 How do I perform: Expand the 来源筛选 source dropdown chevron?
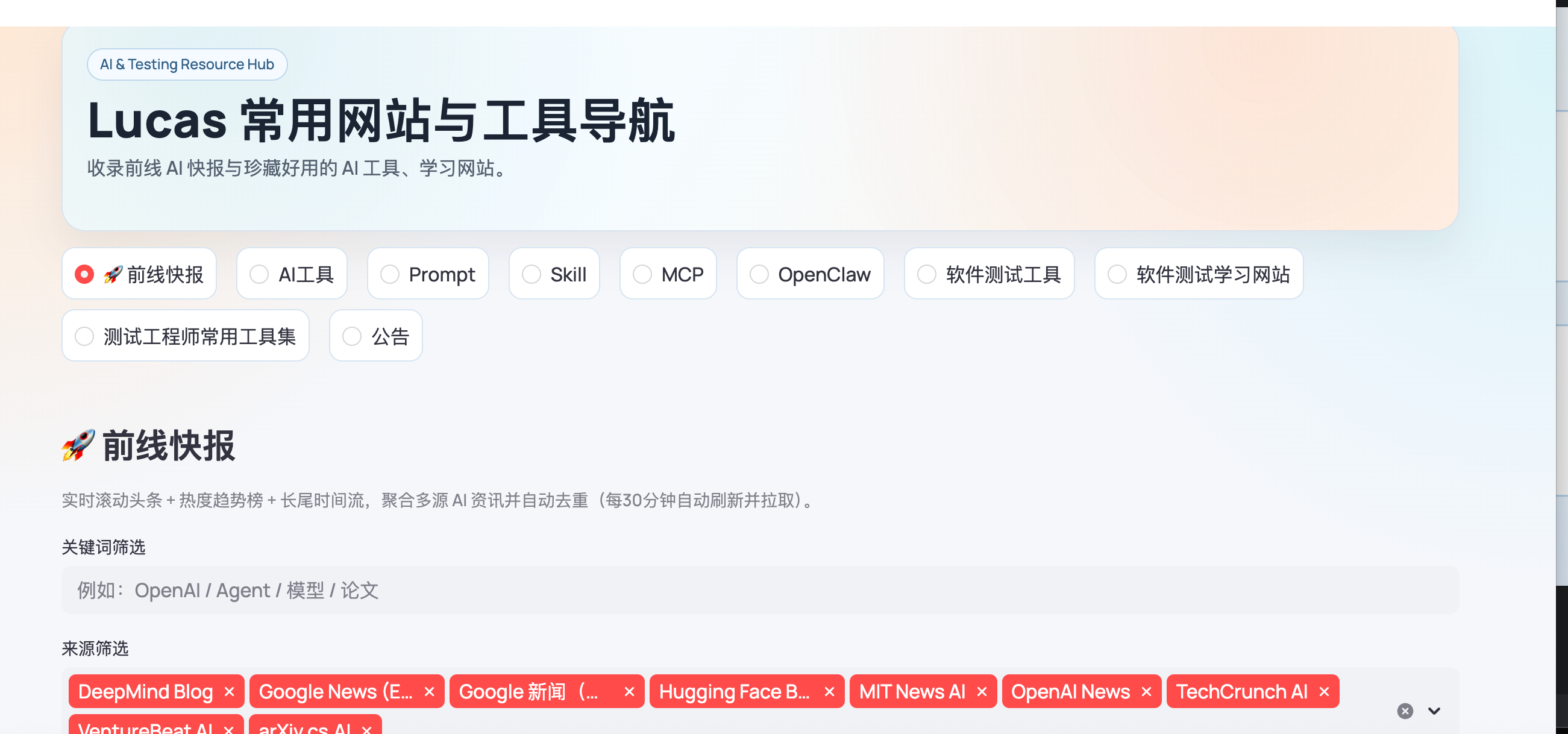[x=1434, y=711]
